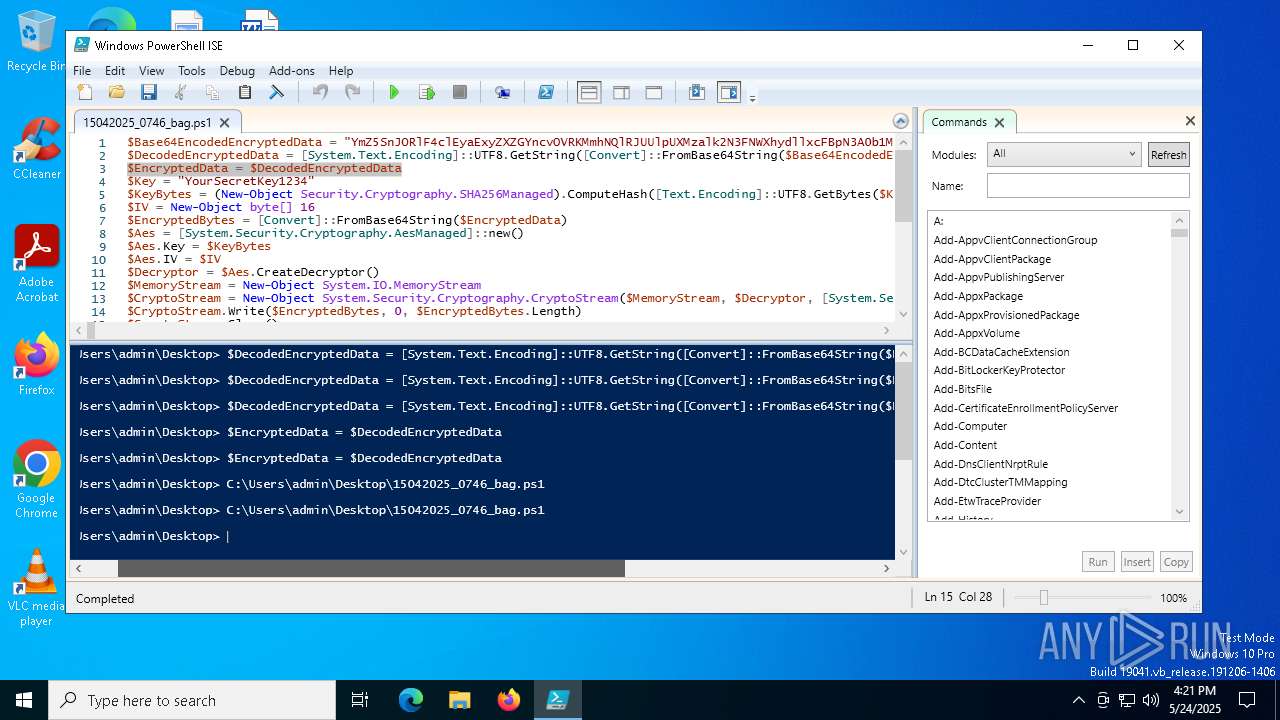Run selection toolbar icon
This screenshot has width=1280, height=720.
tap(427, 92)
